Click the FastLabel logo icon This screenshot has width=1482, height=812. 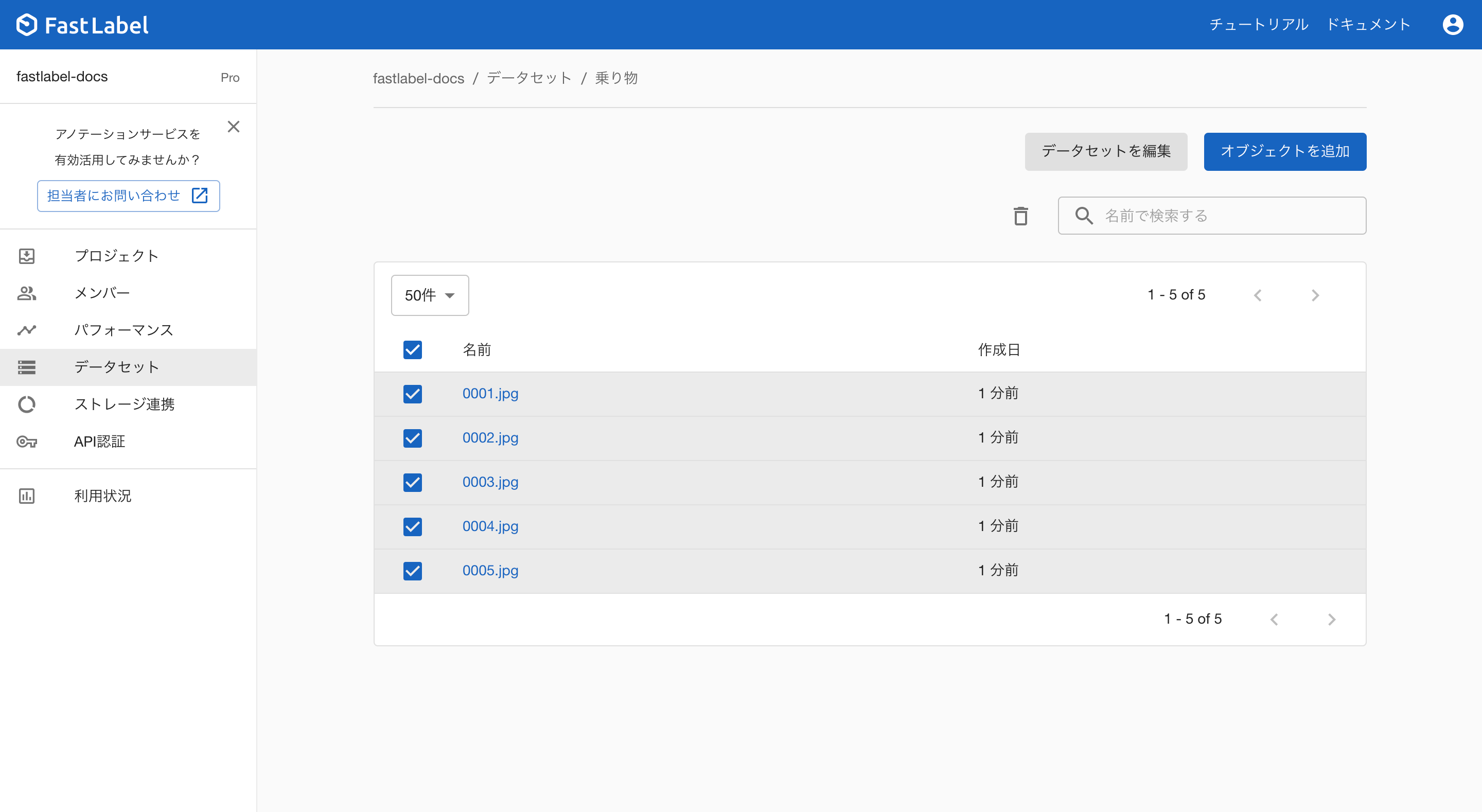pyautogui.click(x=26, y=25)
